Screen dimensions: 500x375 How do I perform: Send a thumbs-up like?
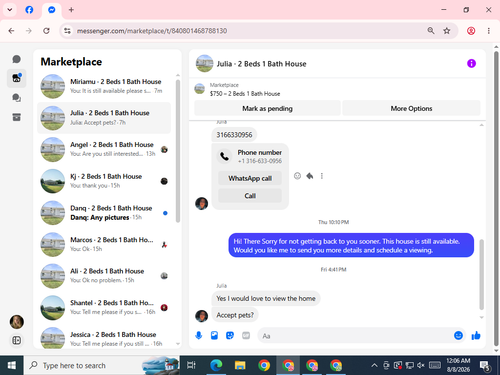pyautogui.click(x=476, y=335)
